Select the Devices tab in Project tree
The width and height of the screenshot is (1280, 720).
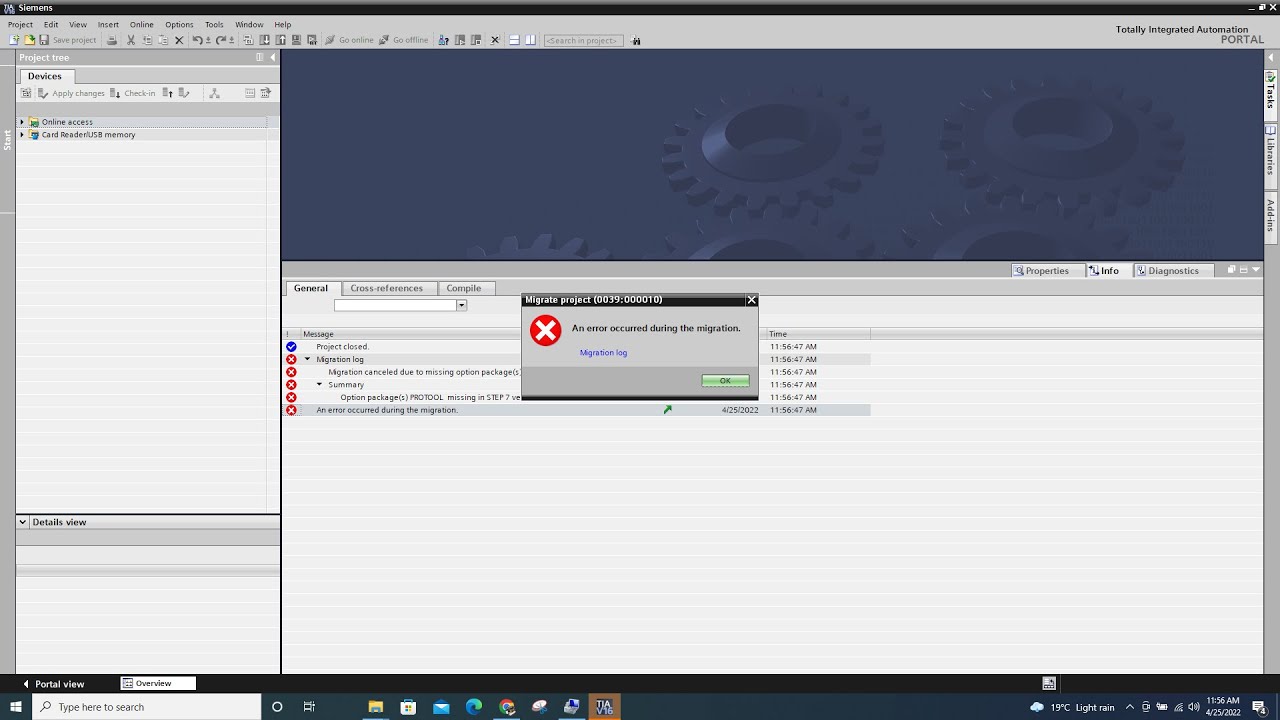[44, 76]
